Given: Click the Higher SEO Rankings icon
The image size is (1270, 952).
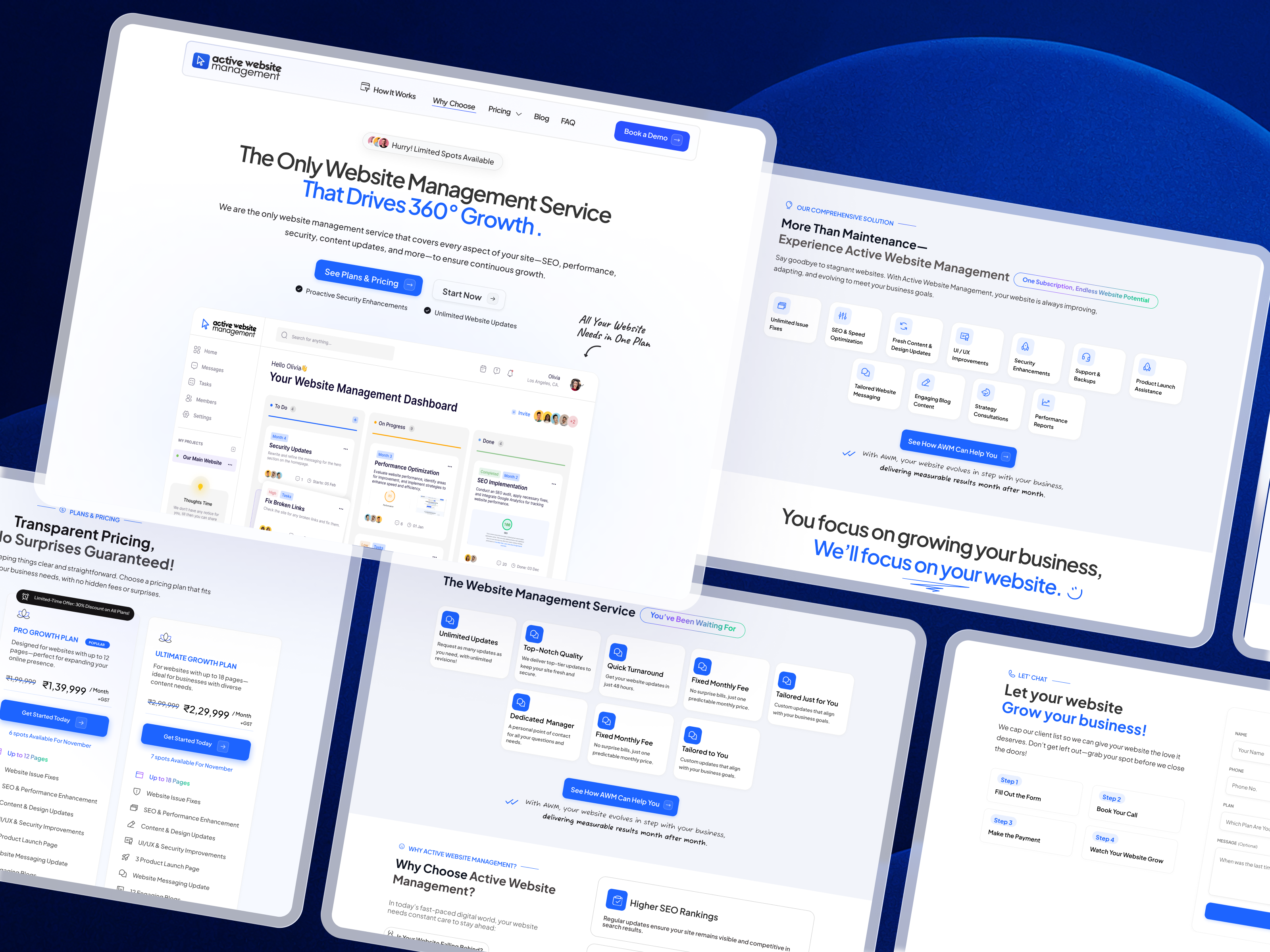Looking at the screenshot, I should point(617,900).
